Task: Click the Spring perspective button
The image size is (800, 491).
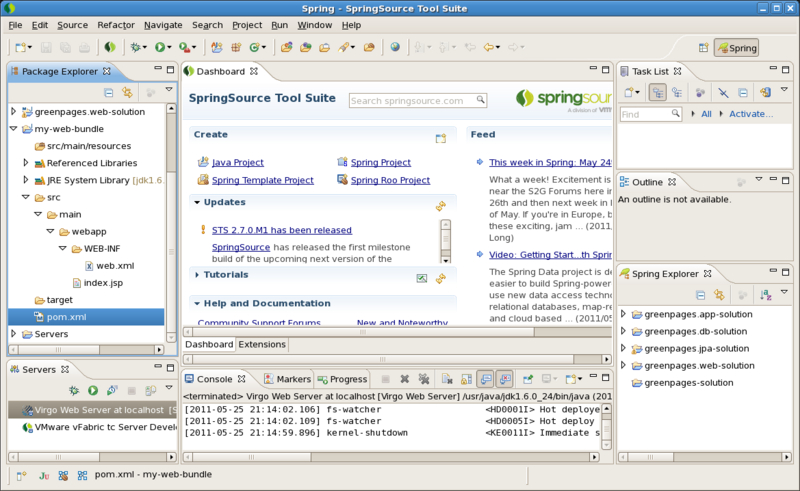Action: pyautogui.click(x=736, y=48)
